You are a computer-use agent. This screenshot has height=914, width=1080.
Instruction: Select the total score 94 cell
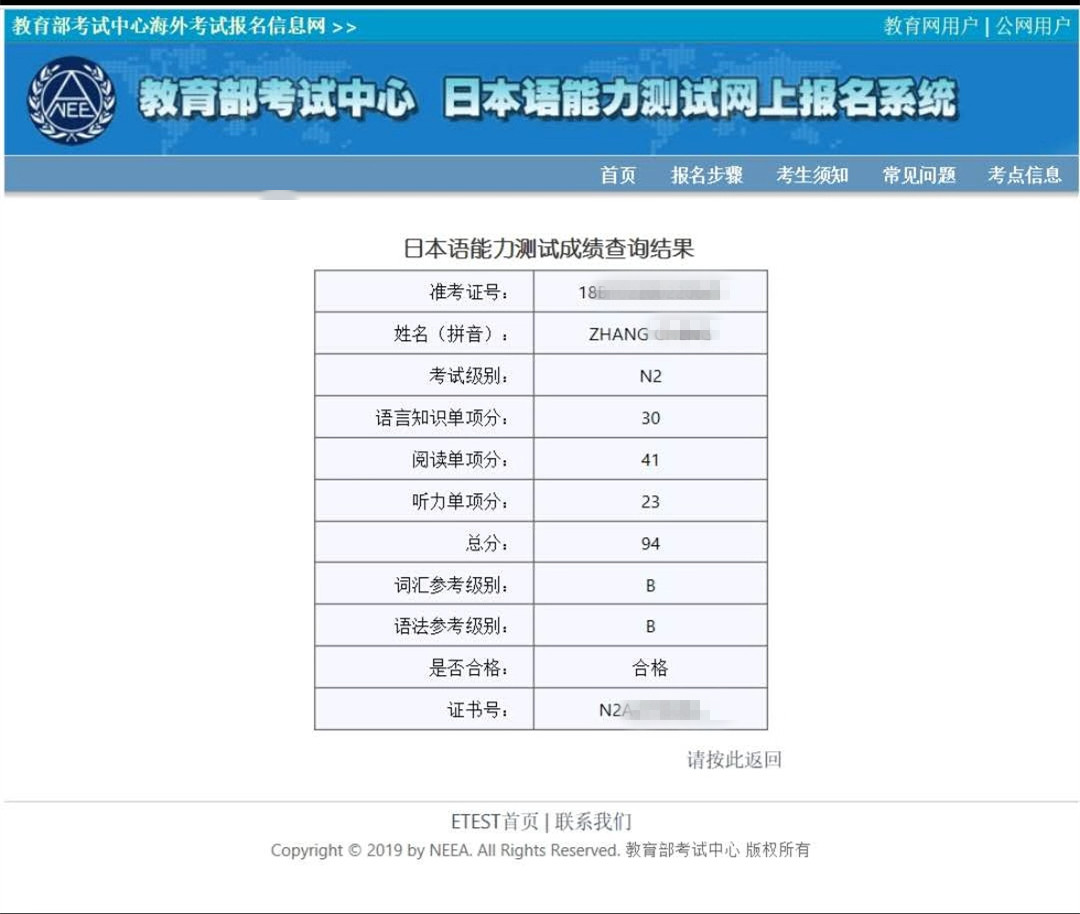[x=650, y=543]
